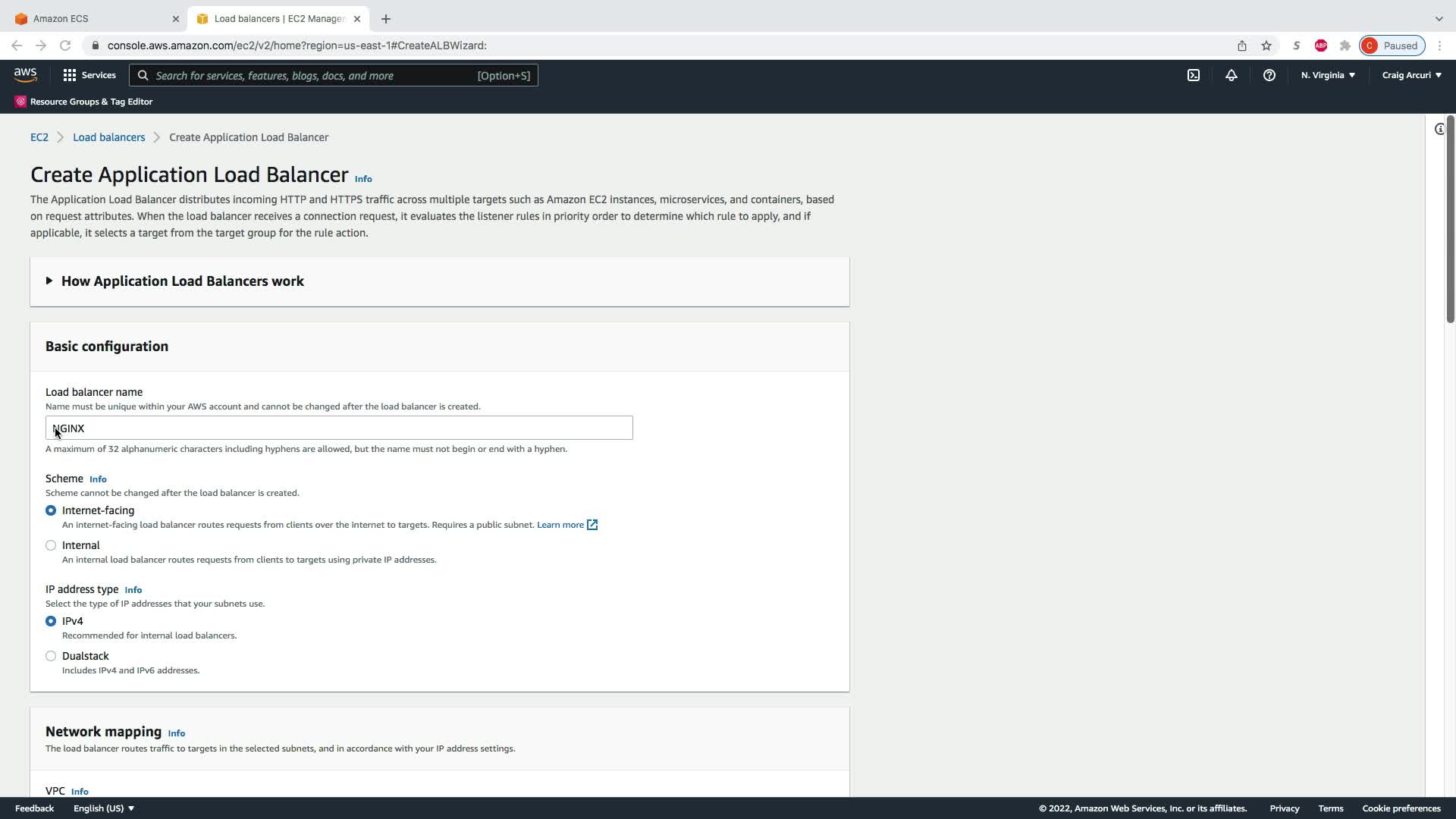
Task: Select the Internal scheme option
Action: point(51,545)
